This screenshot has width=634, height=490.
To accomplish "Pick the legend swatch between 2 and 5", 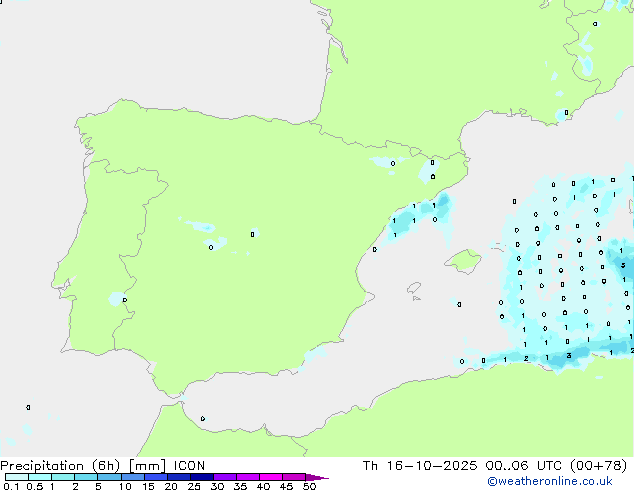I will coord(86,477).
